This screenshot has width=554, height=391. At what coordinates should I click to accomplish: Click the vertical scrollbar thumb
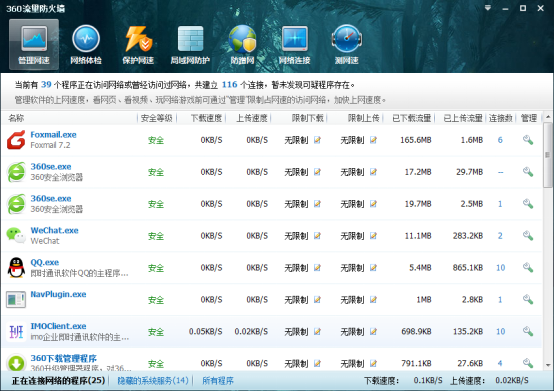[548, 155]
